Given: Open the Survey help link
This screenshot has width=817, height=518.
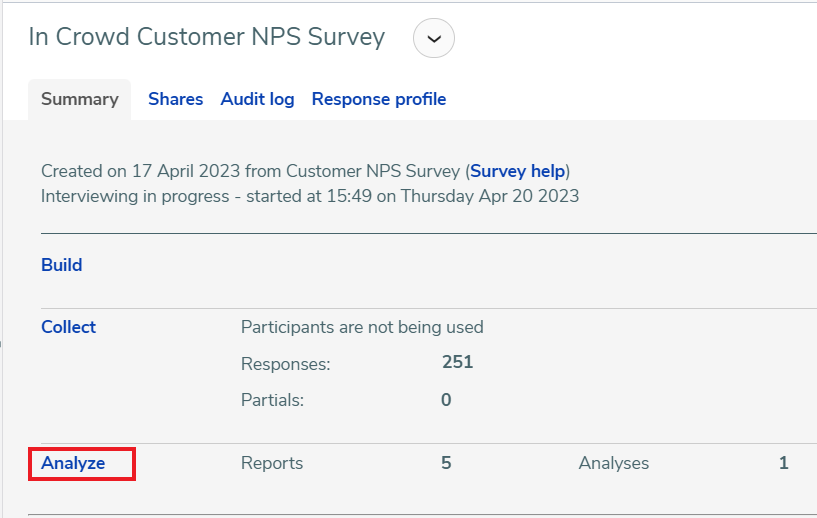Looking at the screenshot, I should coord(517,171).
